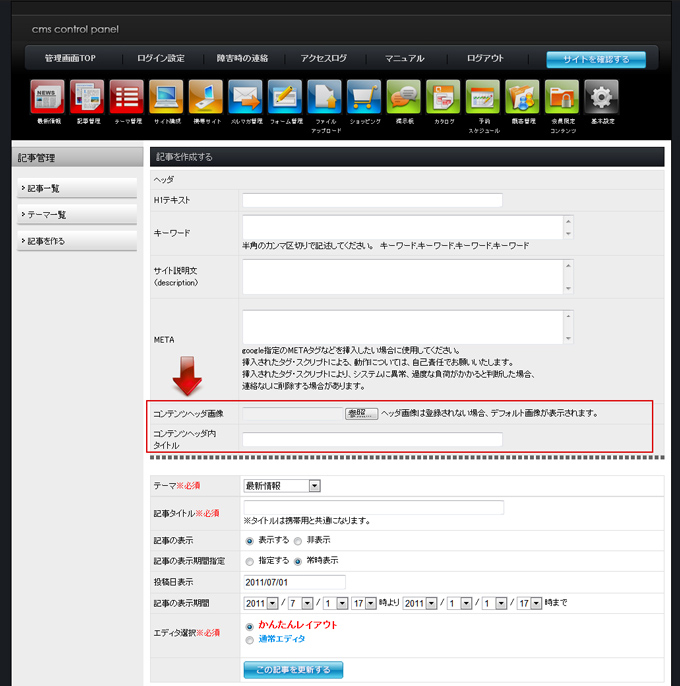This screenshot has width=680, height=686.
Task: Open the 掲示板 speech bubble icon
Action: pyautogui.click(x=403, y=98)
